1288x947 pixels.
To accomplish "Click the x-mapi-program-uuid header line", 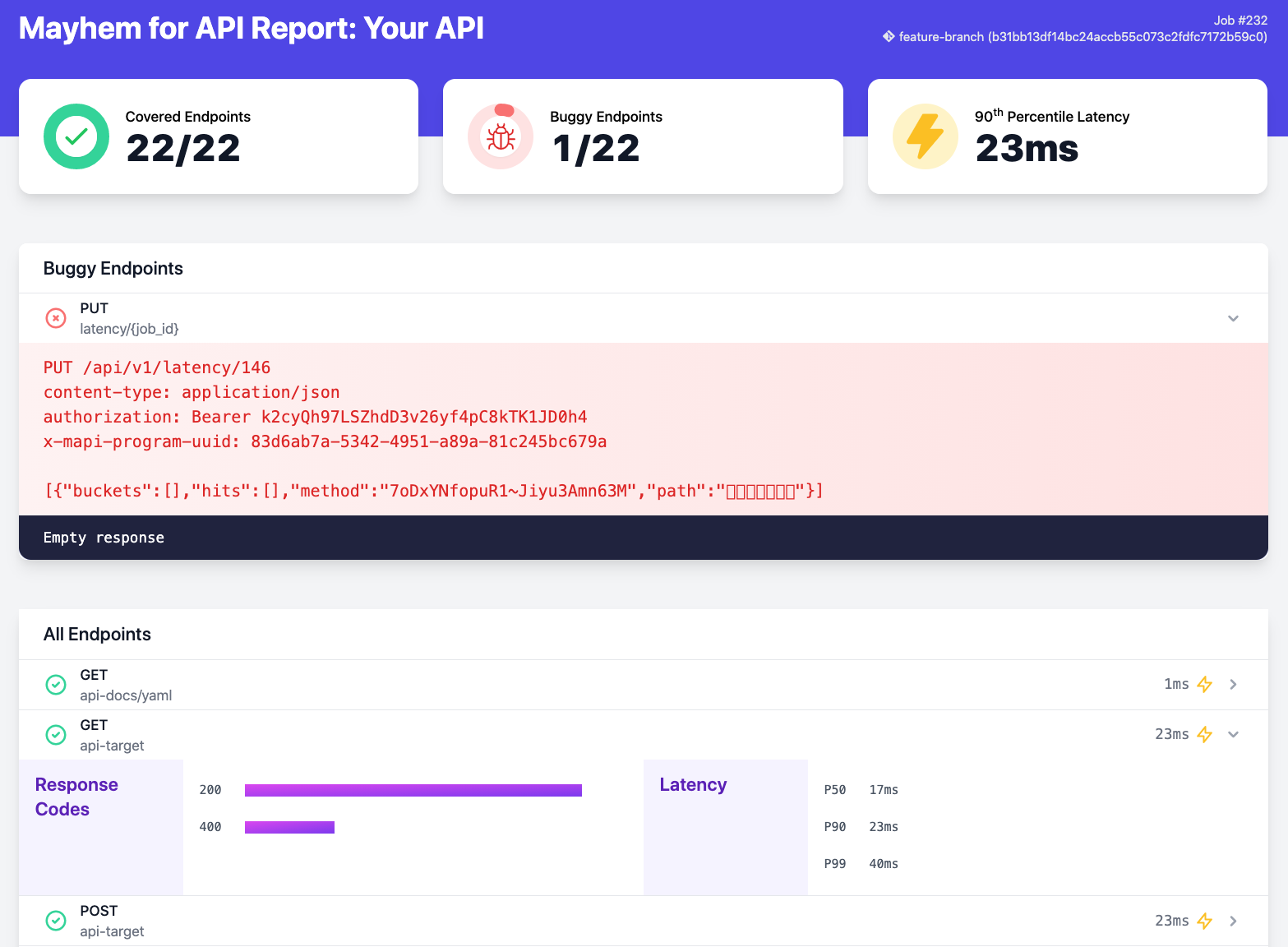I will point(325,441).
